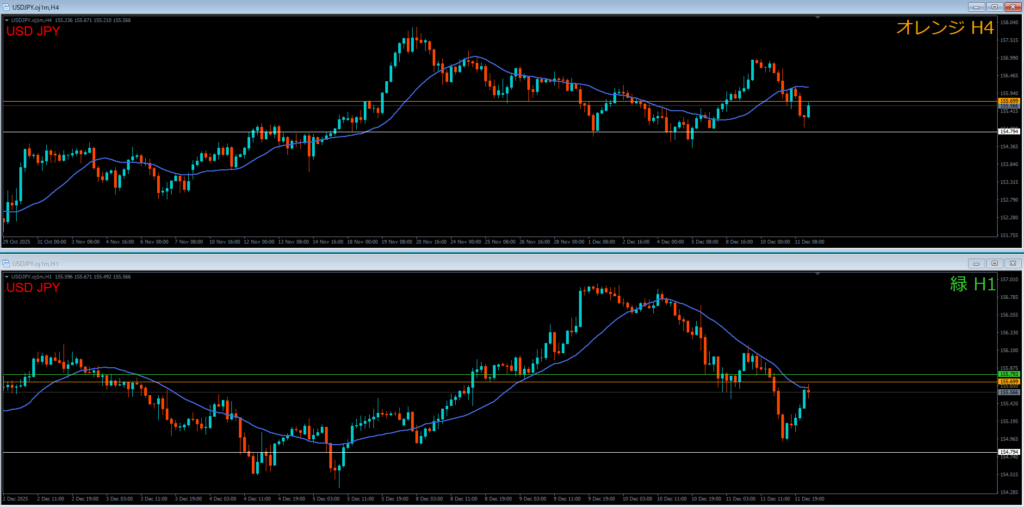Screen dimensions: 1024x507
Task: Click the OHLC info line in the H4 chart
Action: point(72,20)
